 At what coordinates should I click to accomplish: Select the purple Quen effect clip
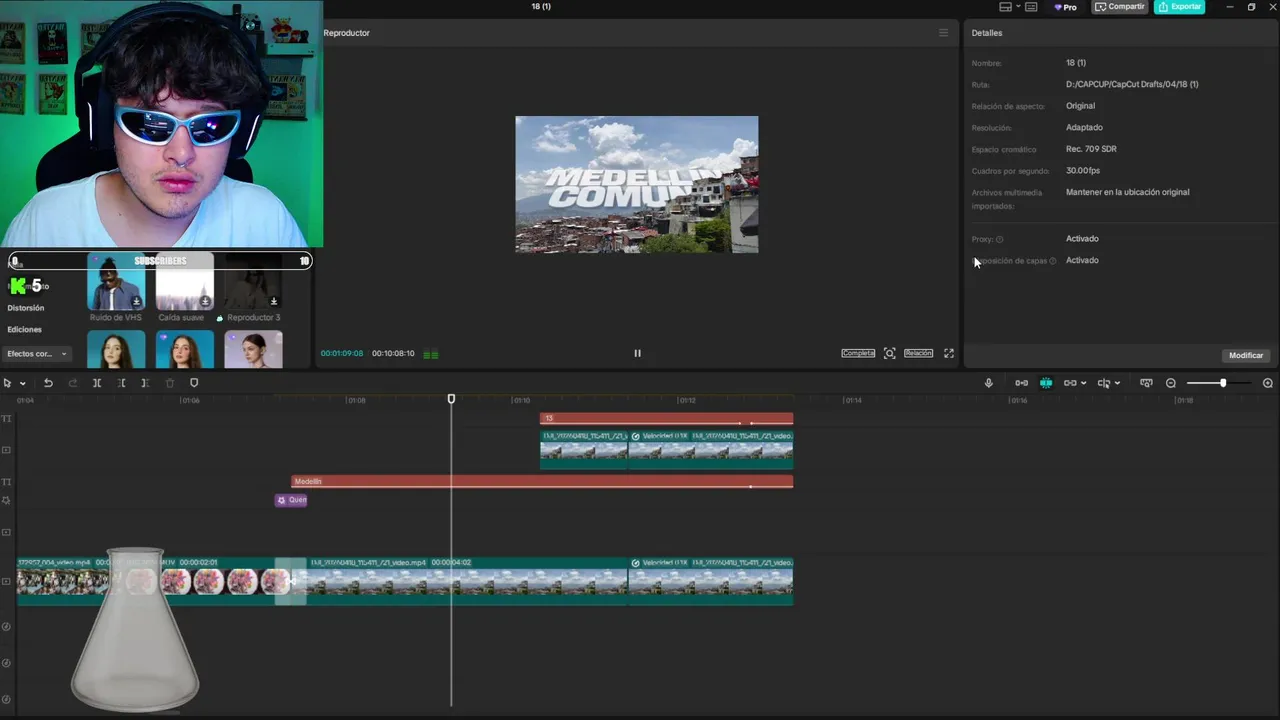(291, 500)
